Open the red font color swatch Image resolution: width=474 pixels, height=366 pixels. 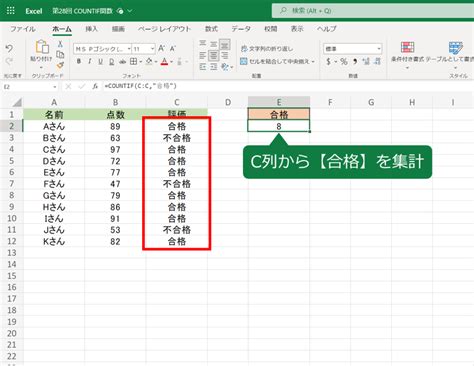tap(164, 61)
